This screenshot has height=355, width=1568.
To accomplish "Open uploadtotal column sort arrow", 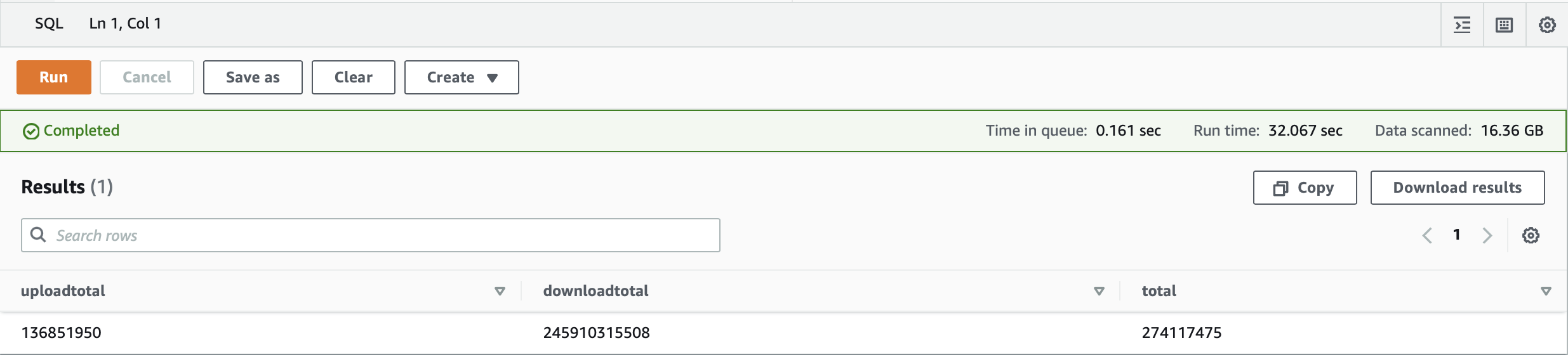I will 500,291.
